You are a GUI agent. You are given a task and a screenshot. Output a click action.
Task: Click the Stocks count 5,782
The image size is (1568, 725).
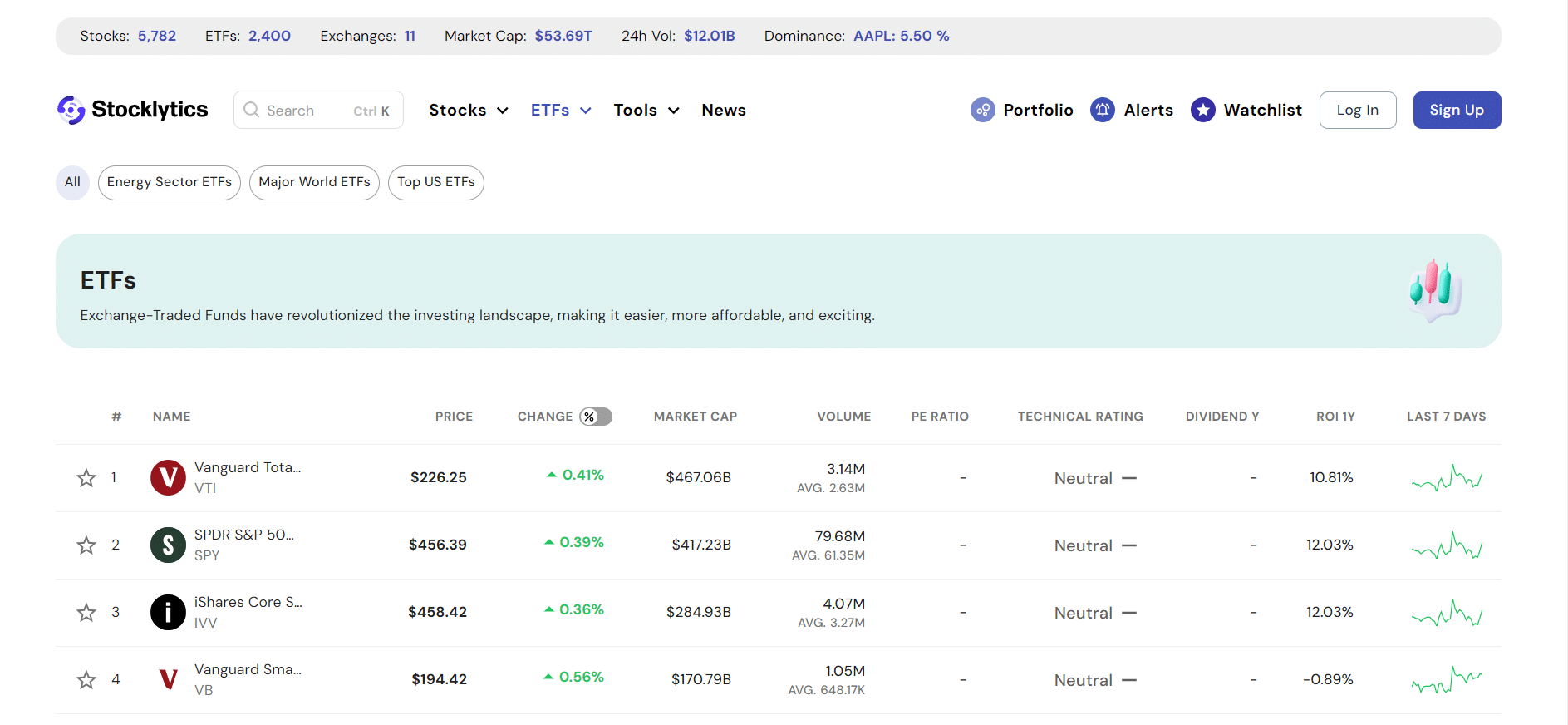157,36
